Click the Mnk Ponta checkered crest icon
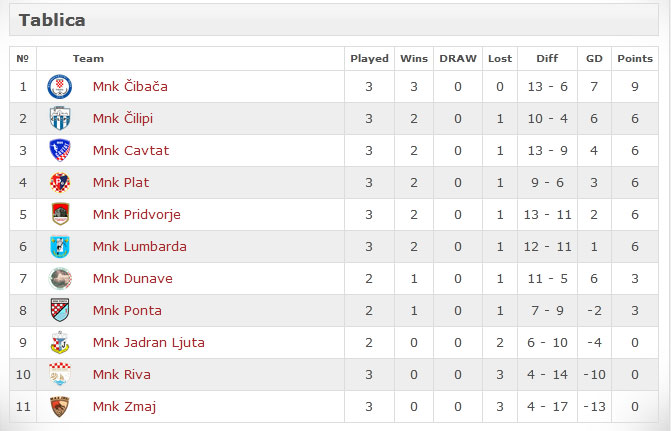The height and width of the screenshot is (431, 671). tap(60, 311)
